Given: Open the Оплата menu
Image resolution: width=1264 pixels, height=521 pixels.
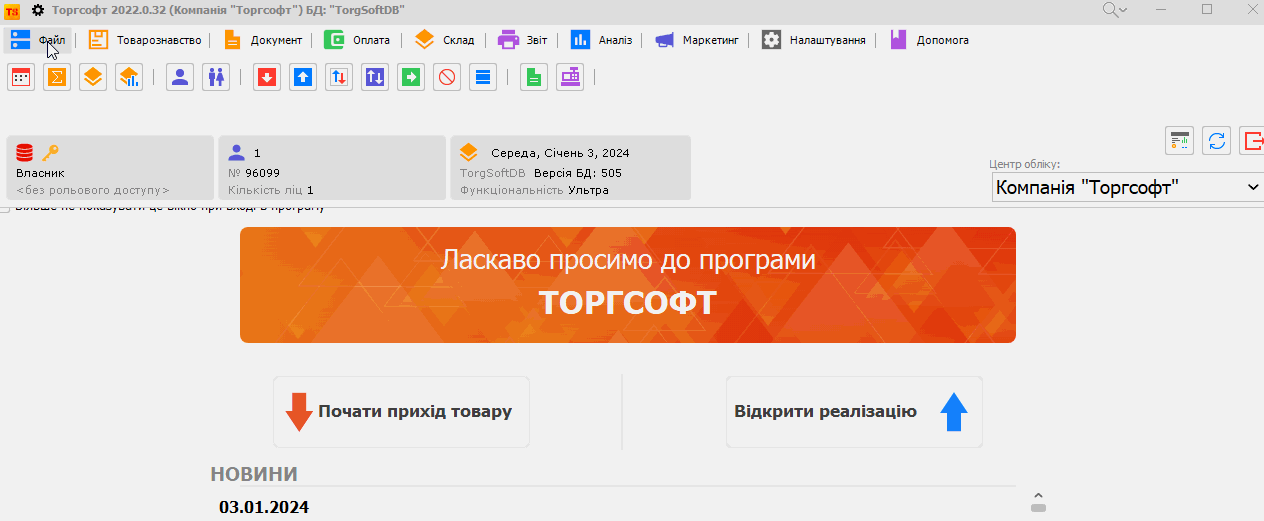Looking at the screenshot, I should pos(358,40).
